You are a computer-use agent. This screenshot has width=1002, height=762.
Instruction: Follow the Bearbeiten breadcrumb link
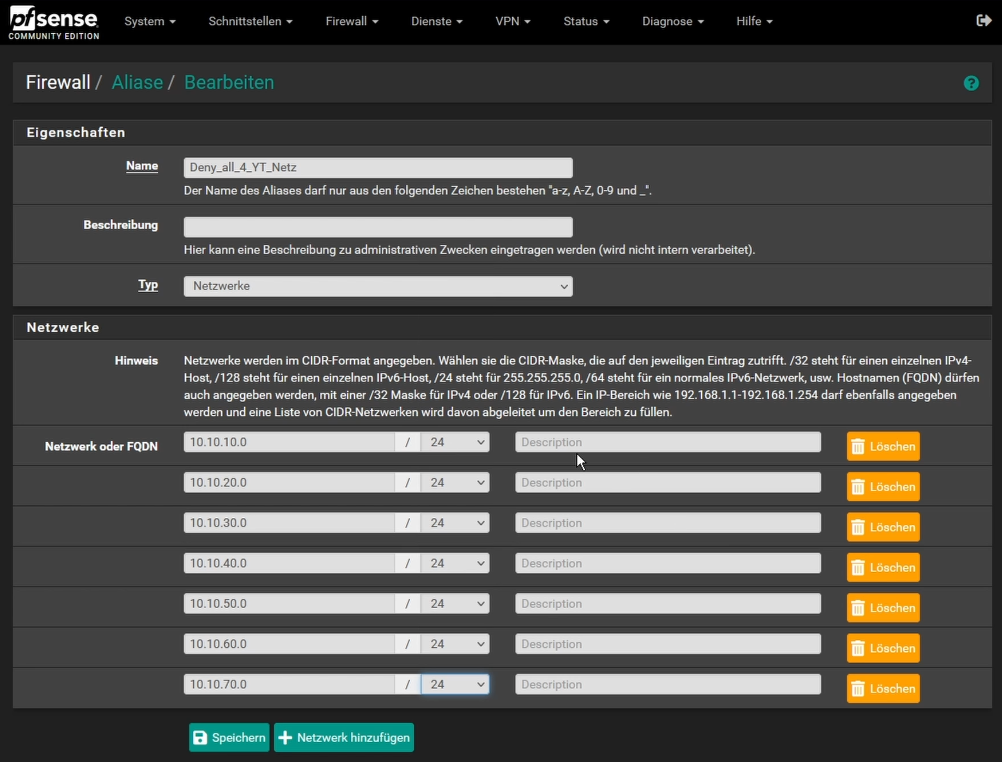click(229, 82)
